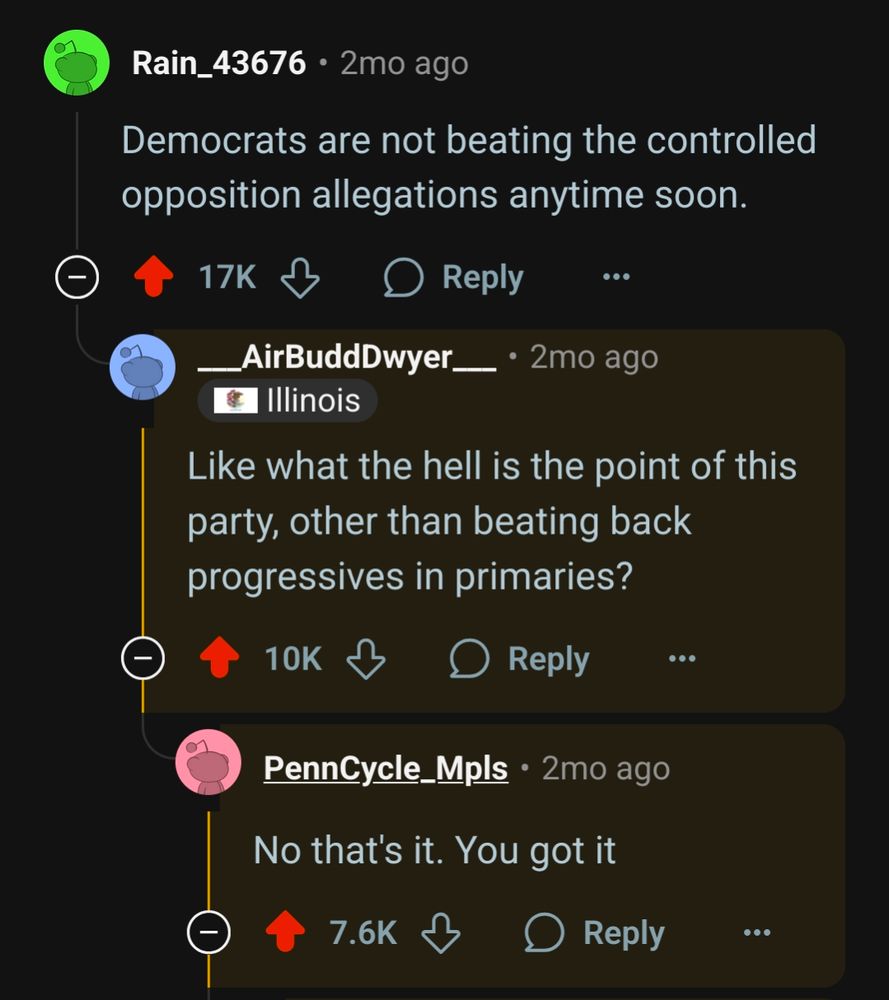The width and height of the screenshot is (889, 1000).
Task: Collapse PennCycle_Mpls's reply thread
Action: 209,932
